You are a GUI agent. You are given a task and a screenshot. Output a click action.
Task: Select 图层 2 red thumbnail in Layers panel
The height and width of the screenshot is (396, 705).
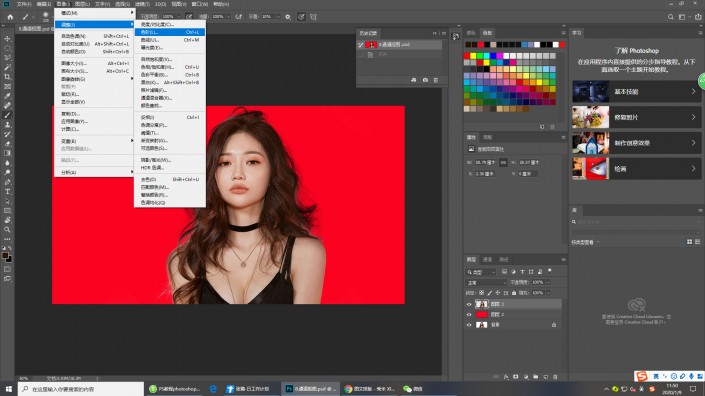pos(482,315)
